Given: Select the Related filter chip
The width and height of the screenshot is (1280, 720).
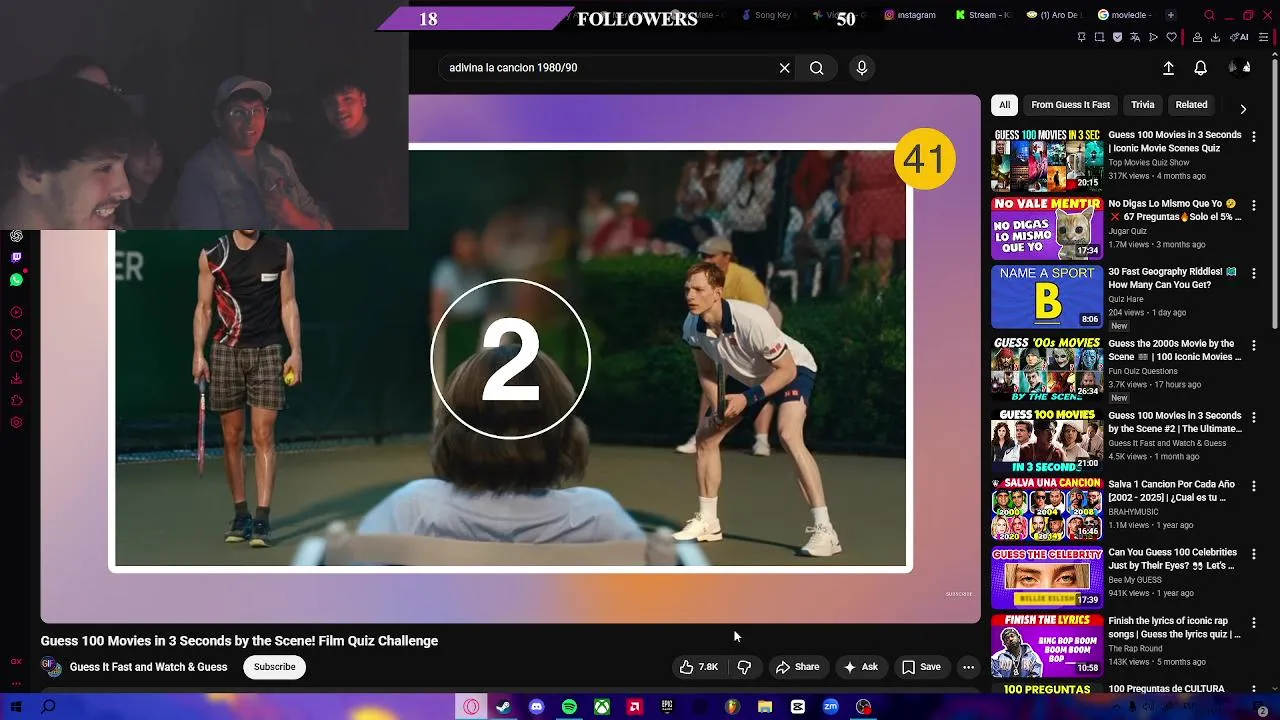Looking at the screenshot, I should pyautogui.click(x=1191, y=105).
